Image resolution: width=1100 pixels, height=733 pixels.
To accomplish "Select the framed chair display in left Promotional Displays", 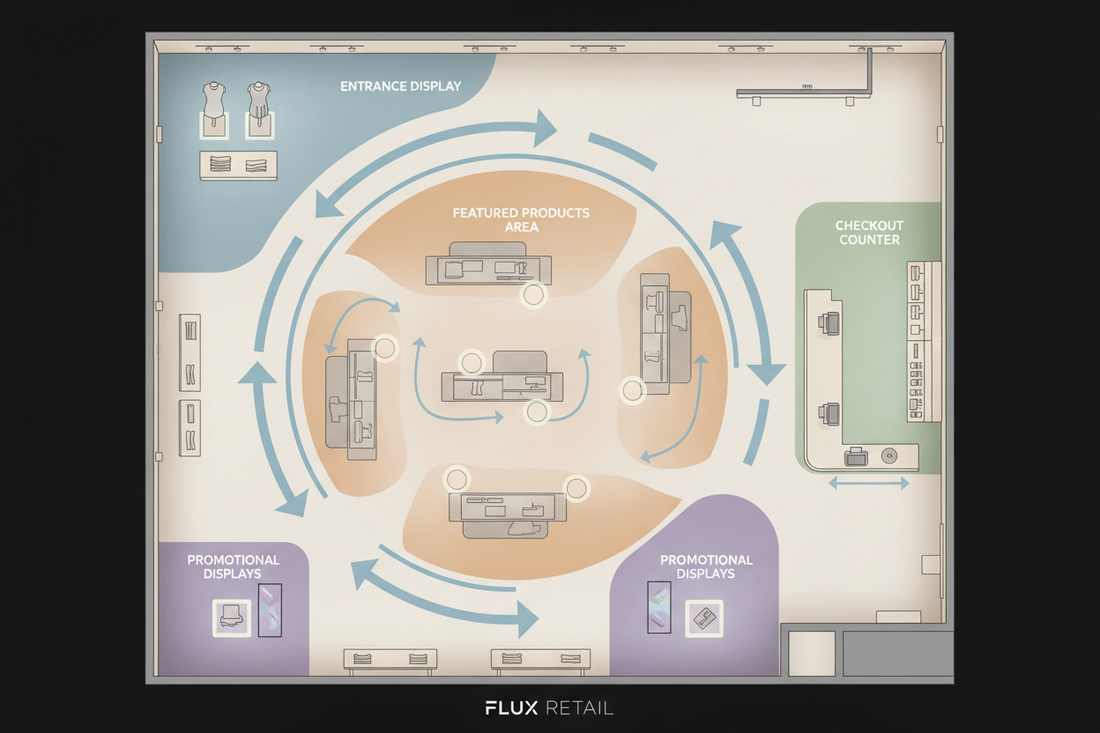I will tap(232, 618).
